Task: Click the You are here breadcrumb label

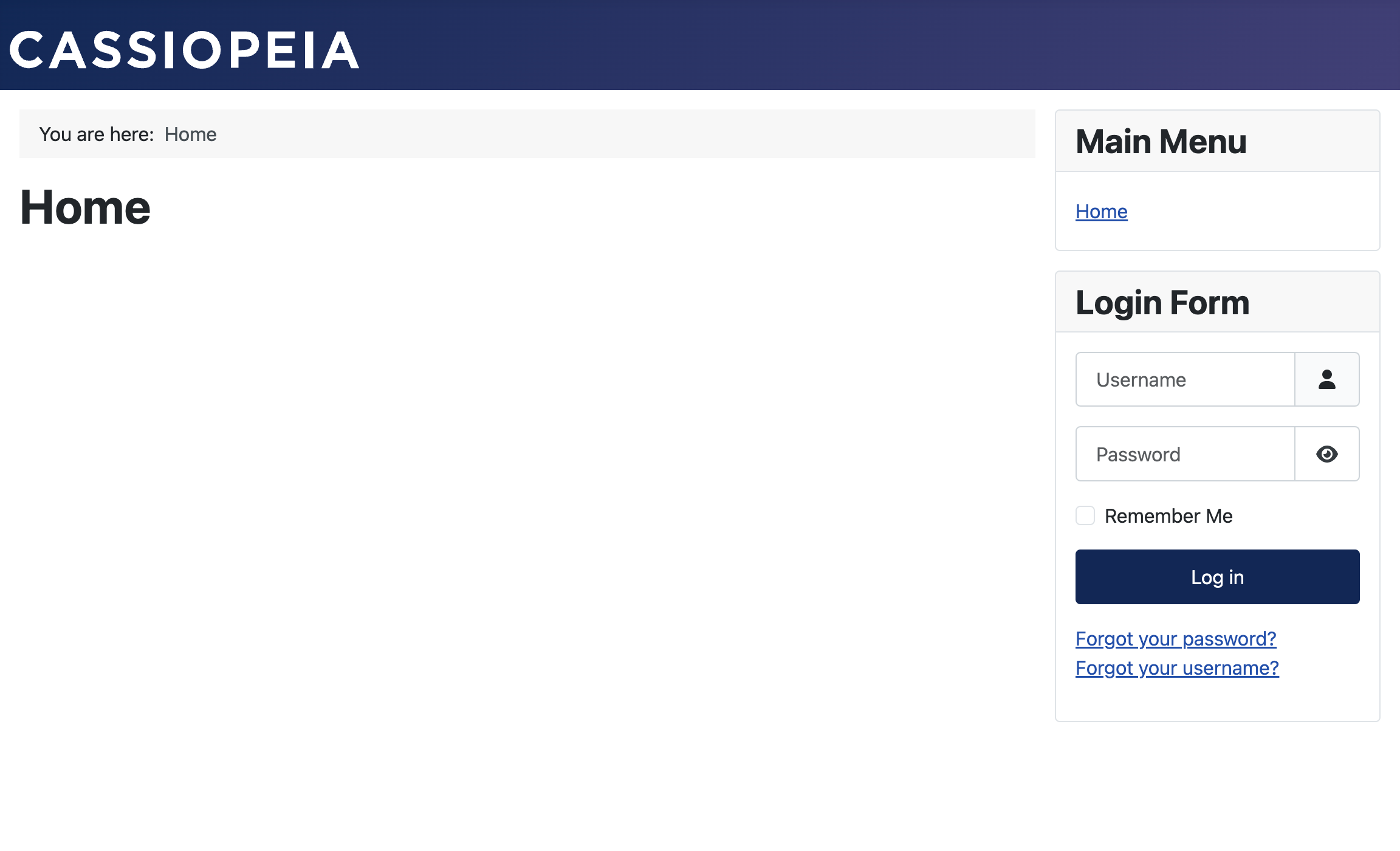Action: (x=95, y=134)
